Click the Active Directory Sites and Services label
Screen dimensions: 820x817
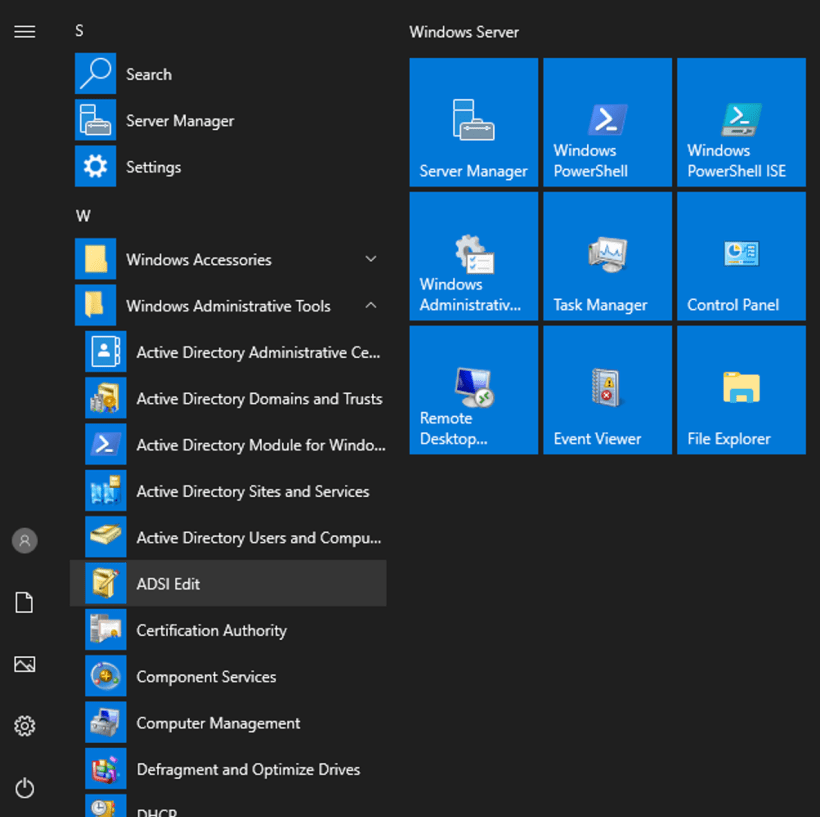pyautogui.click(x=253, y=491)
